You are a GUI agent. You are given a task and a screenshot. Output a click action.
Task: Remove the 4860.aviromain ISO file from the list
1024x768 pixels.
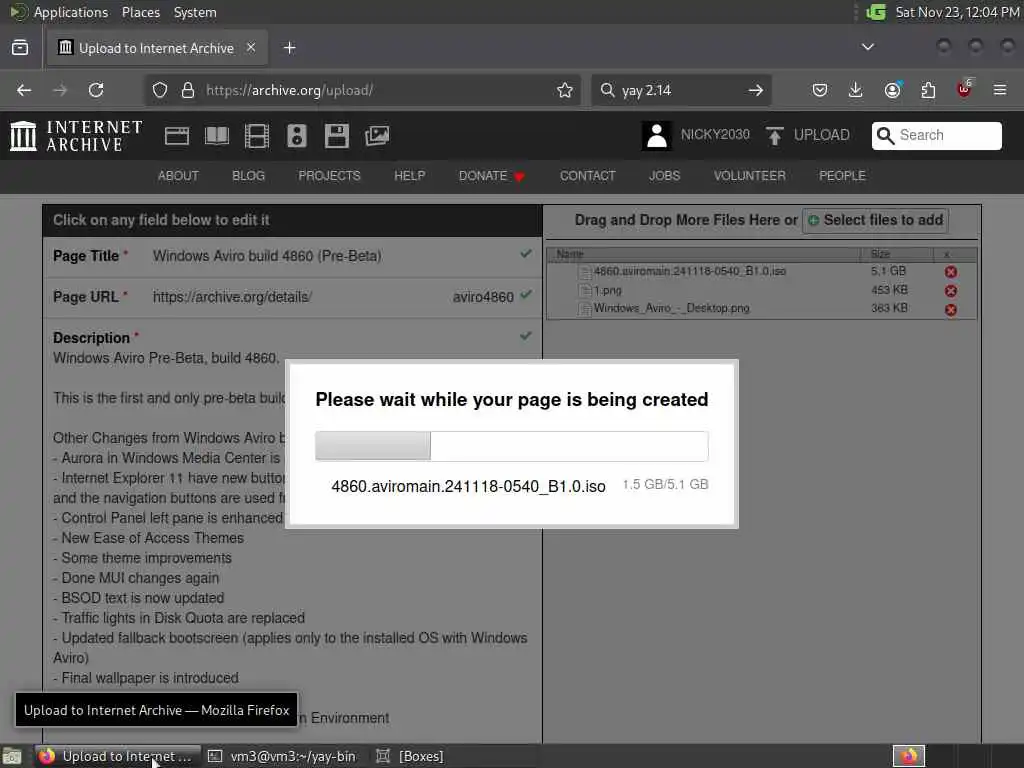(x=951, y=272)
